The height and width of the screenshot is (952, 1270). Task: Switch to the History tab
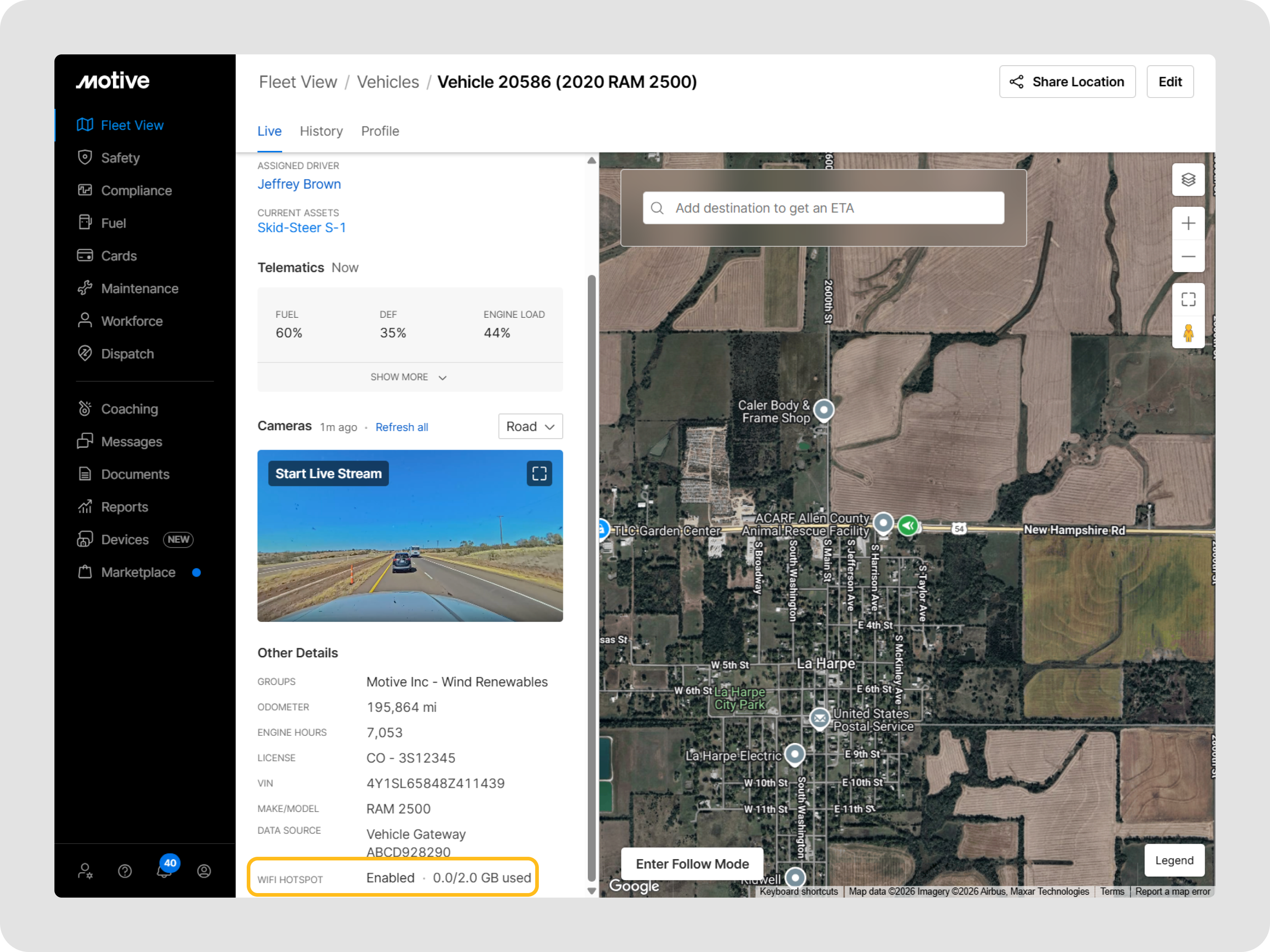321,131
